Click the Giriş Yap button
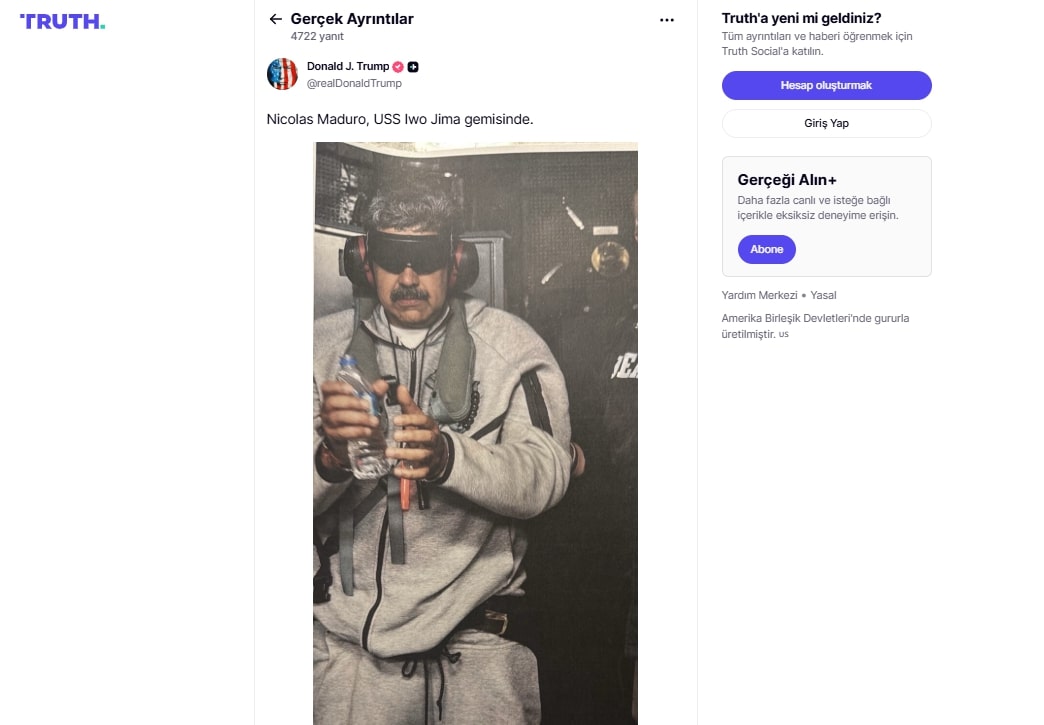 [x=826, y=123]
